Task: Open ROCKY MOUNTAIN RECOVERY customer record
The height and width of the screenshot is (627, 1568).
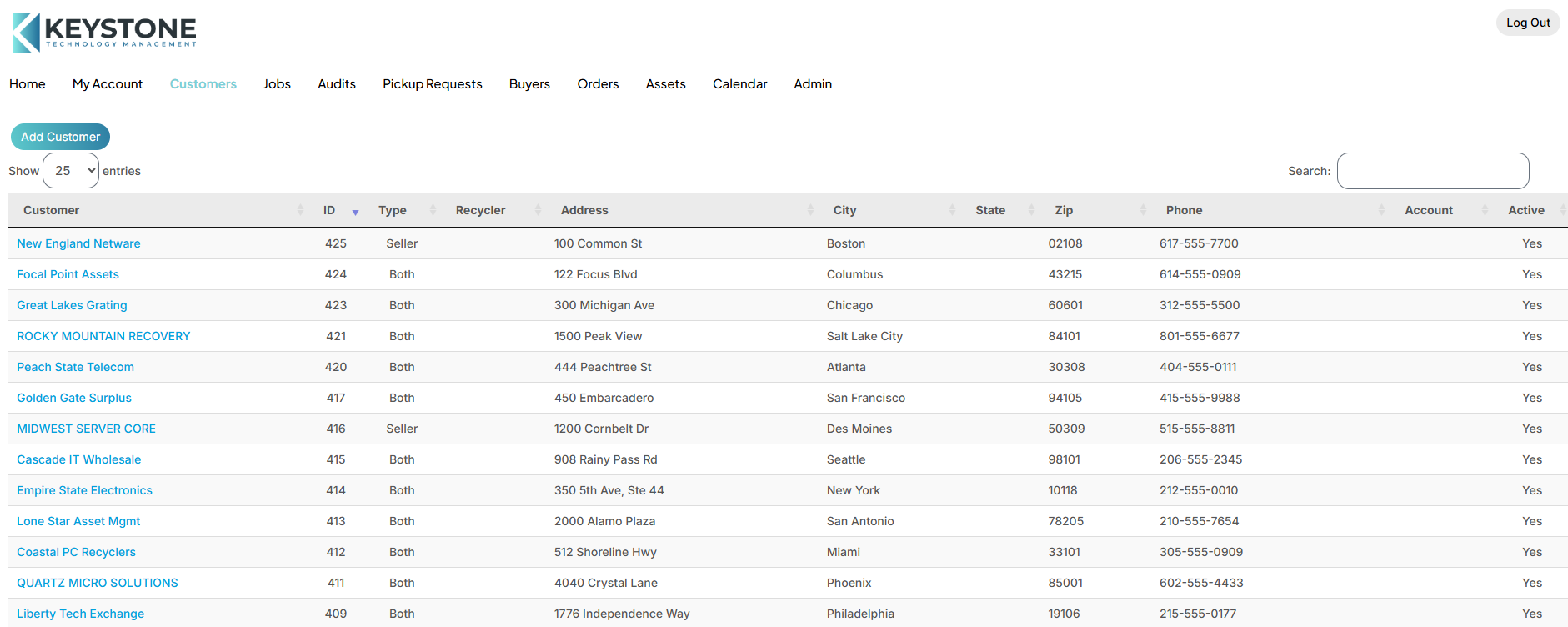Action: click(103, 336)
